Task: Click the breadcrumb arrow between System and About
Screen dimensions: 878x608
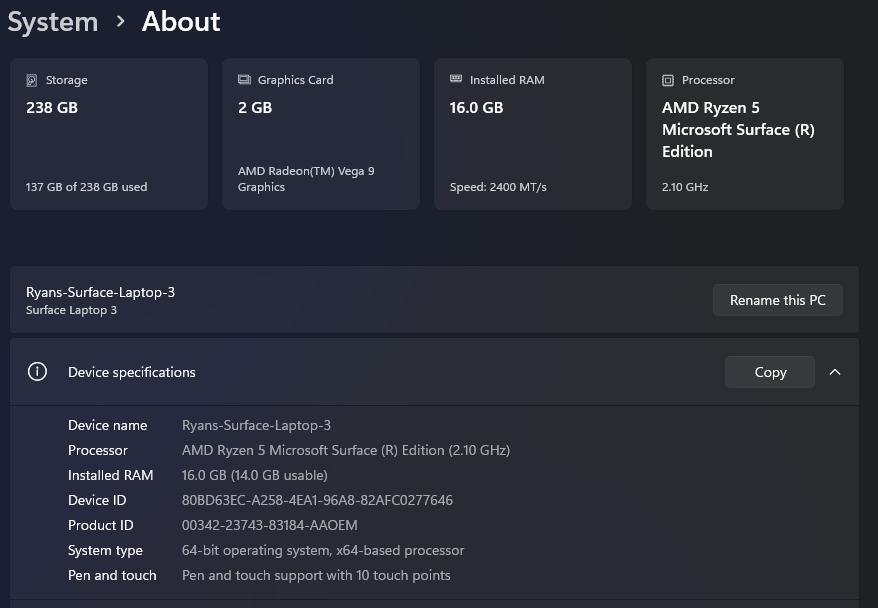Action: (x=120, y=21)
